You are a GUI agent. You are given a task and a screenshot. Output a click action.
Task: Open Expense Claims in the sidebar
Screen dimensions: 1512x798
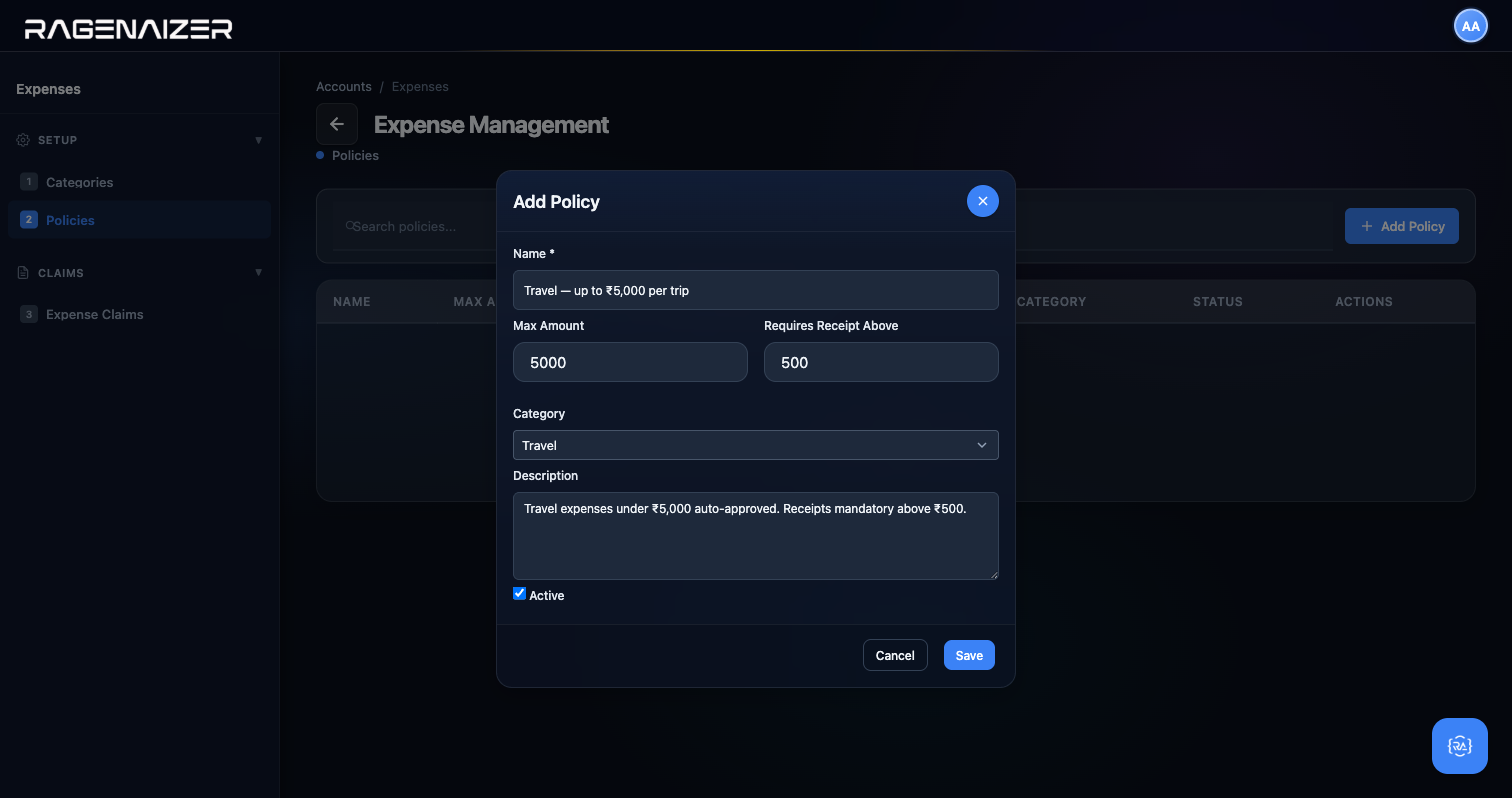pos(139,314)
